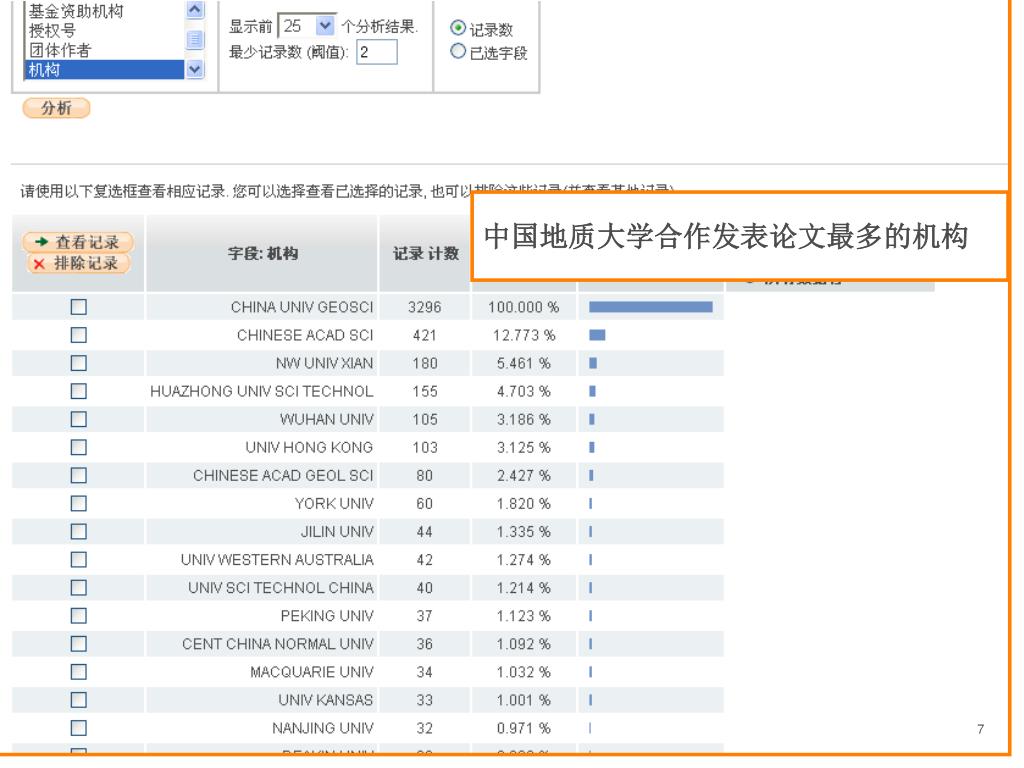Check the HUAZHONG UNIV SCI TECHNOL checkbox
The image size is (1024, 768).
[x=78, y=391]
